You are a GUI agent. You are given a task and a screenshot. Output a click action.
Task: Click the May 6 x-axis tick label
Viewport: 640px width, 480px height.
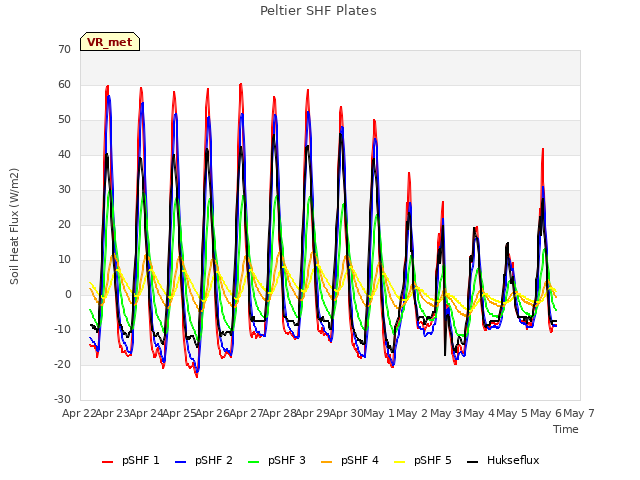[x=545, y=413]
